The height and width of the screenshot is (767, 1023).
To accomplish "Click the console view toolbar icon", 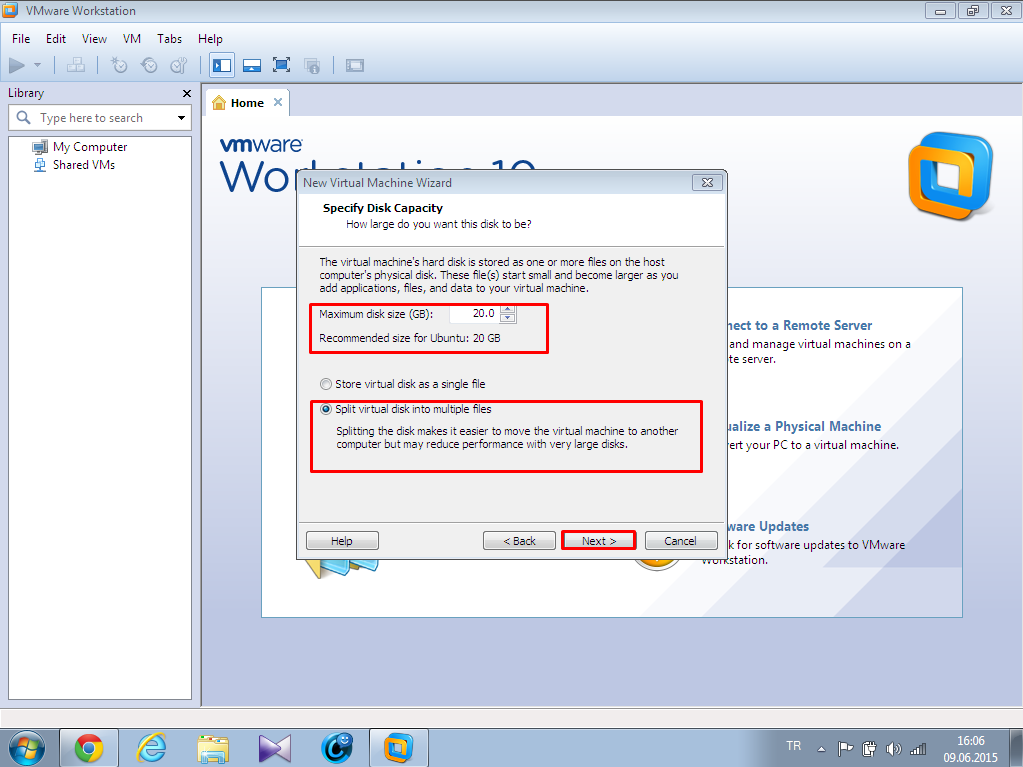I will click(x=355, y=65).
